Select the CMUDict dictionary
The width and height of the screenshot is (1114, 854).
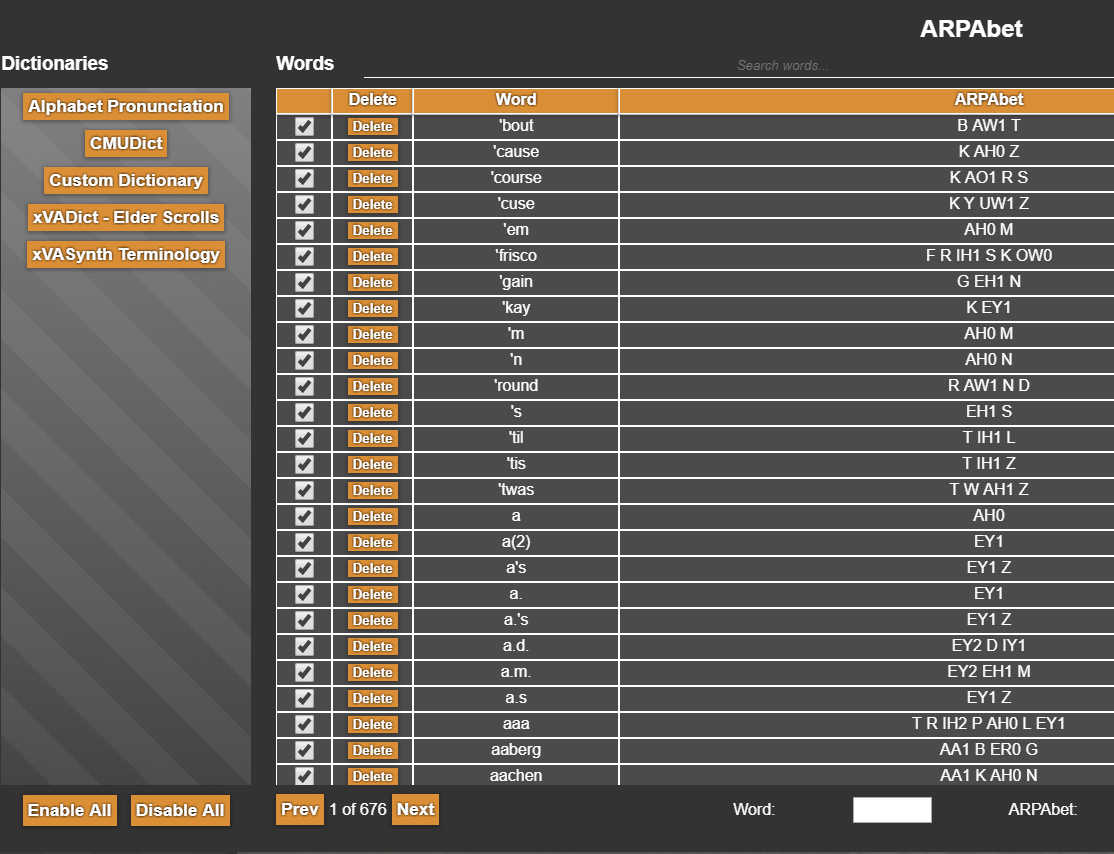click(126, 144)
